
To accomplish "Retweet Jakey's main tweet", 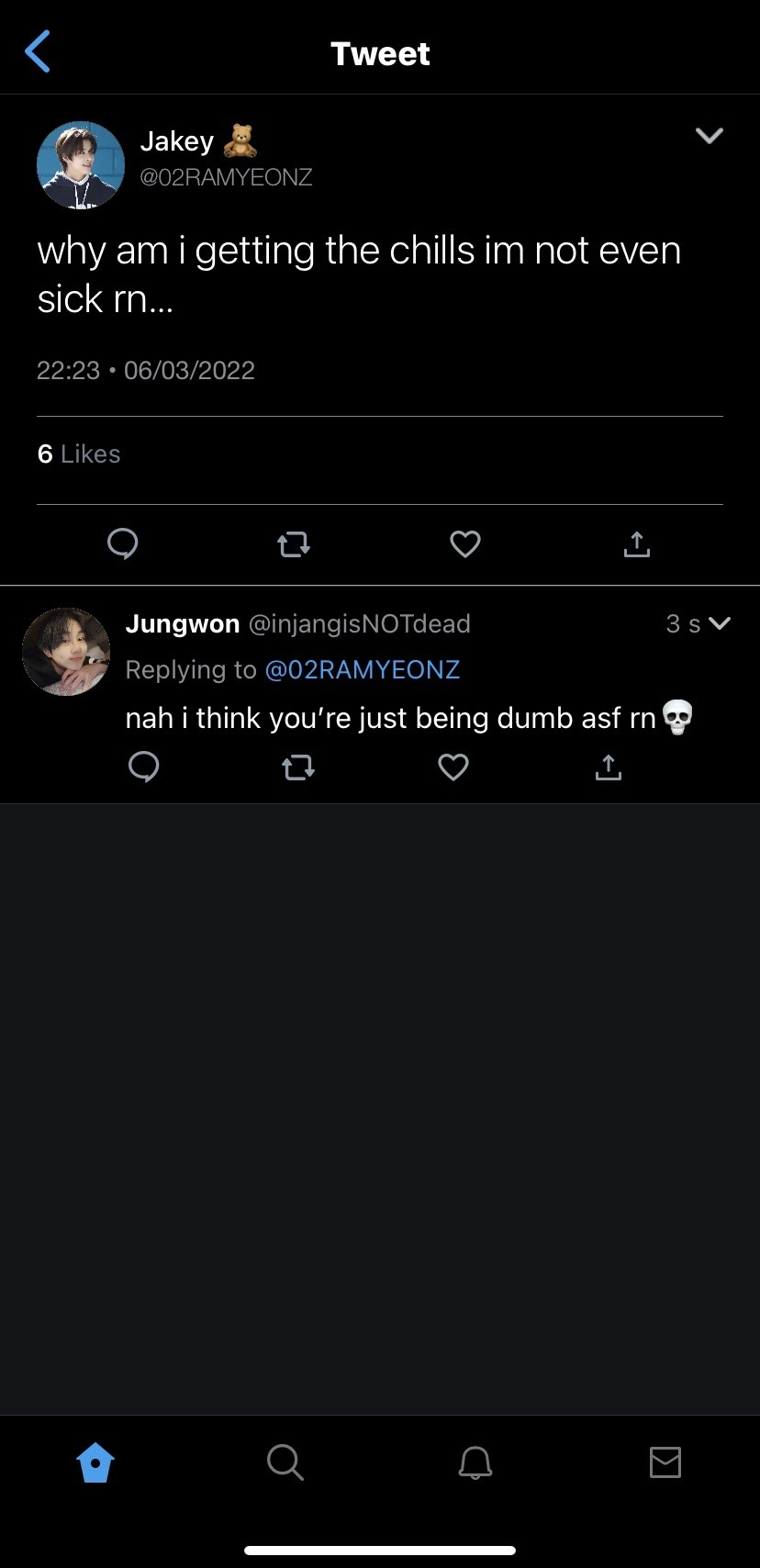I will [294, 544].
